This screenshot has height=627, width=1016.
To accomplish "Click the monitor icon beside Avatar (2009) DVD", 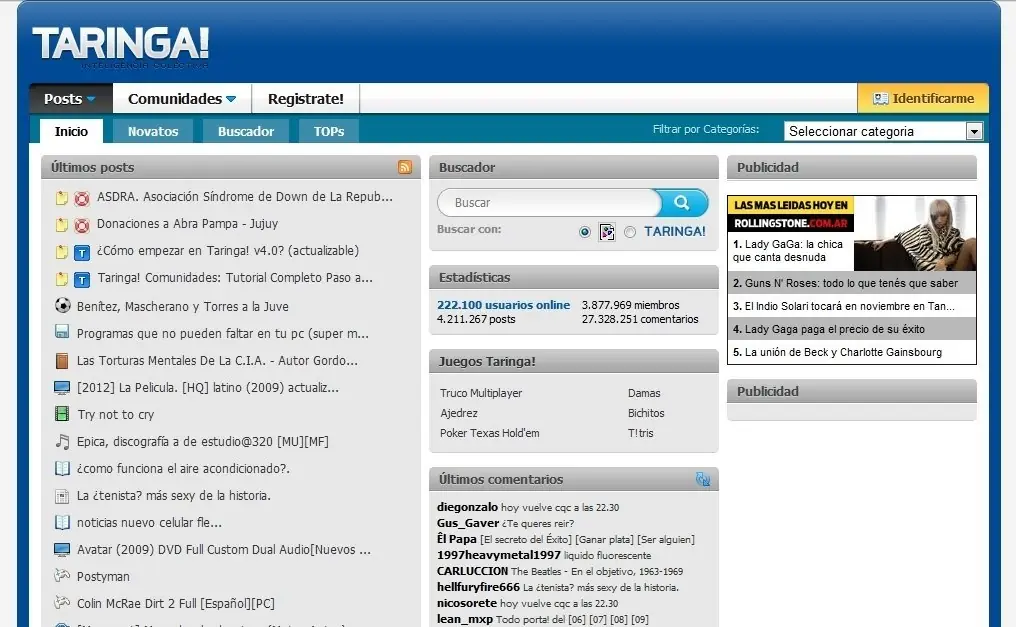I will coord(62,549).
